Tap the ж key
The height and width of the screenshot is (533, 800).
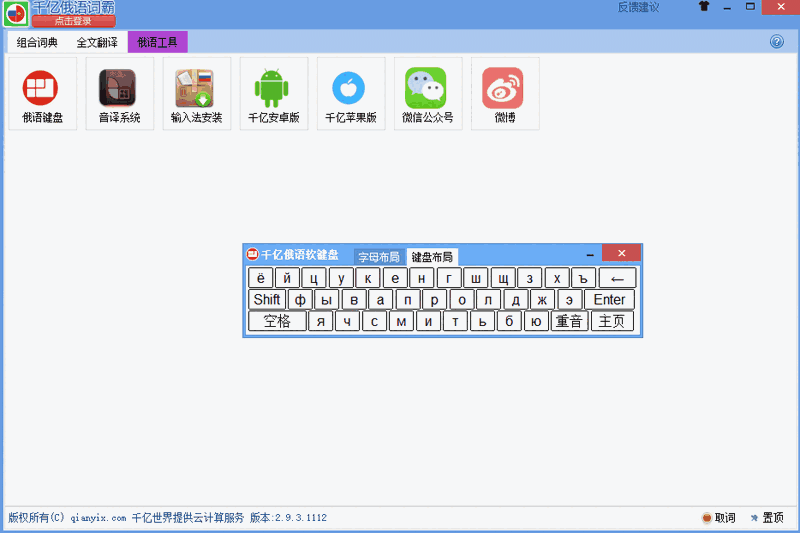(542, 299)
